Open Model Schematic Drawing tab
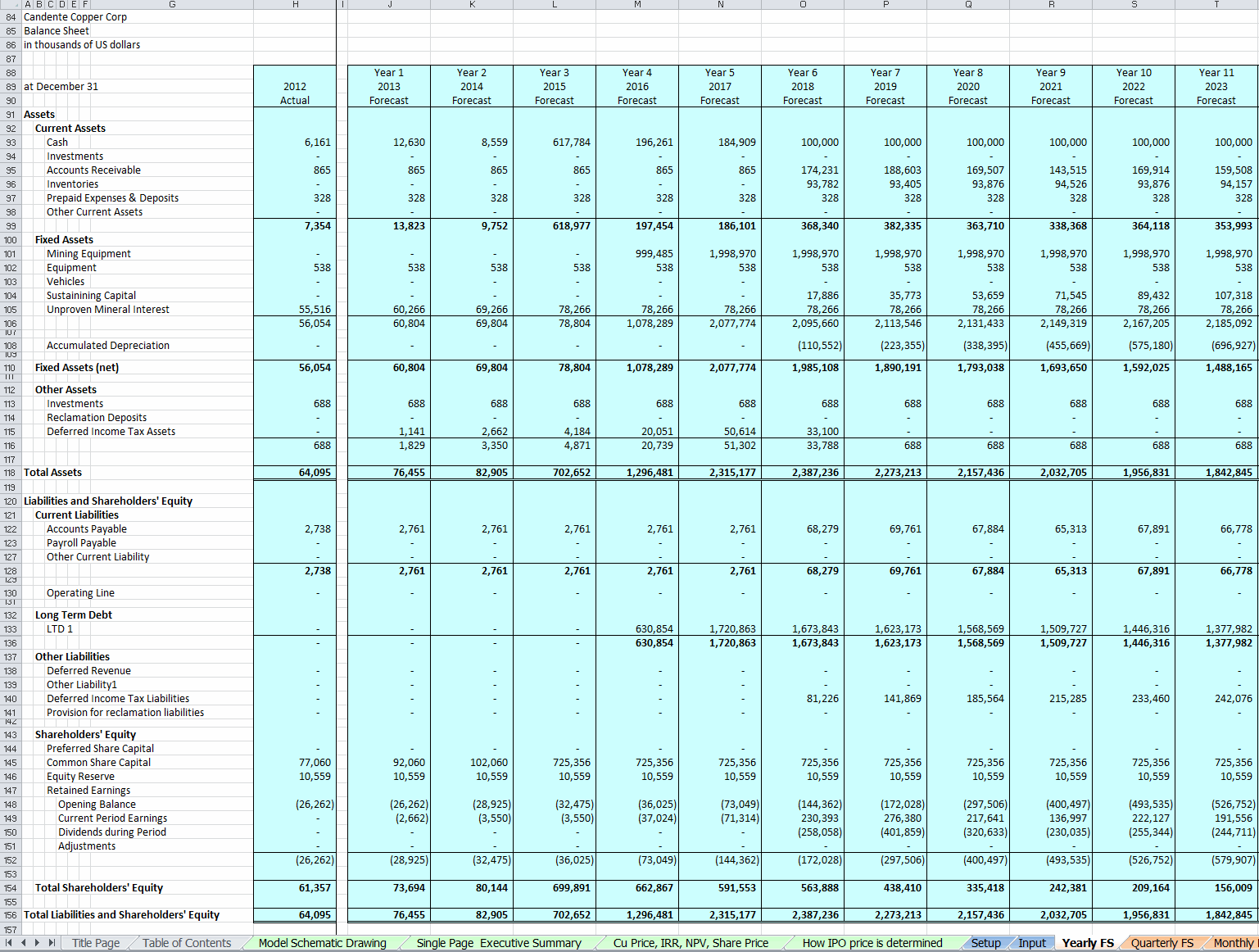Screen dimensions: 1259x952 pos(322,943)
